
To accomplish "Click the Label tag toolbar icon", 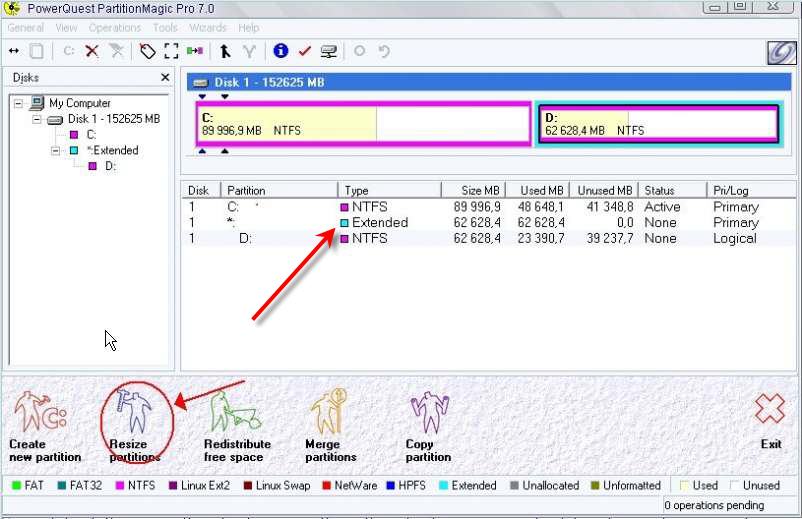I will (x=148, y=51).
